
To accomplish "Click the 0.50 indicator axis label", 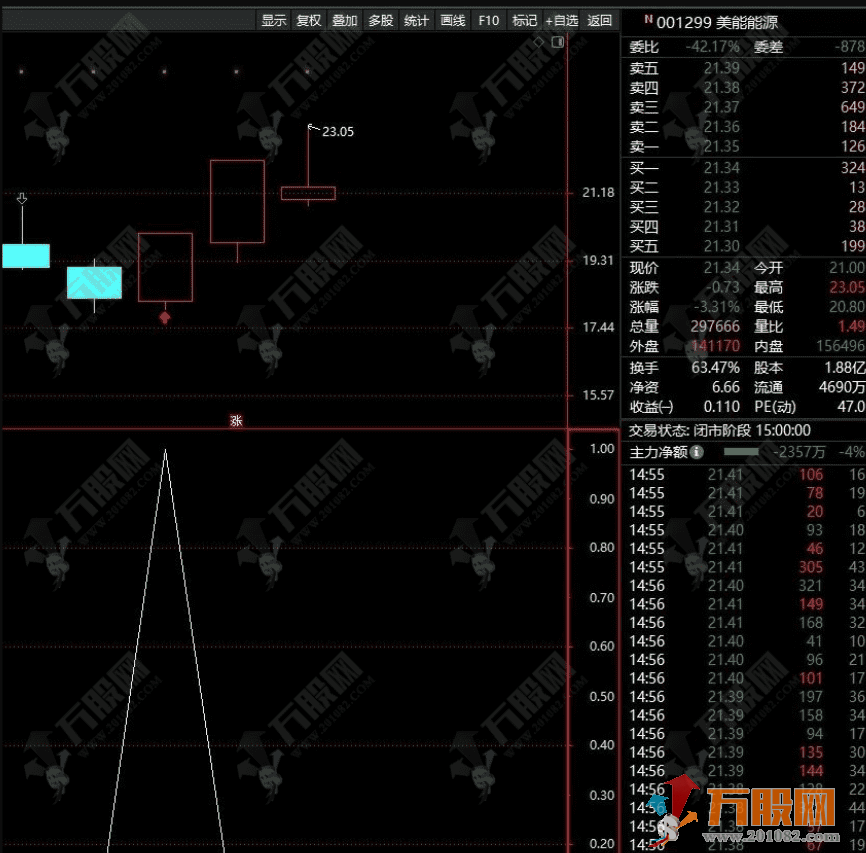I will point(602,696).
